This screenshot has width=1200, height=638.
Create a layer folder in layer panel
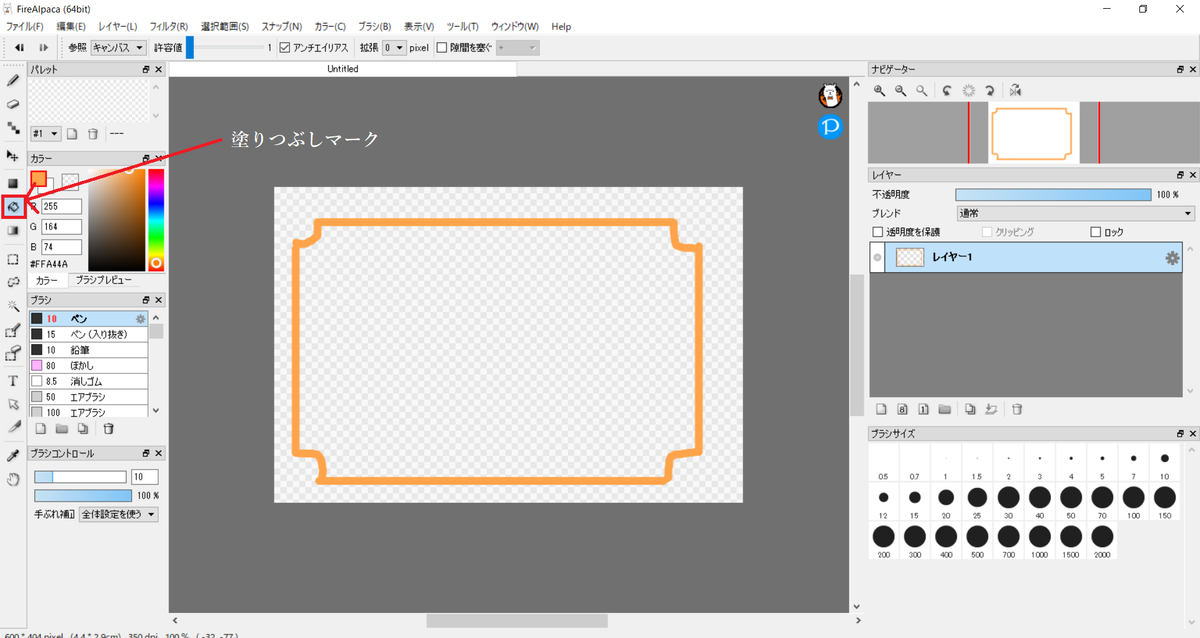coord(944,409)
